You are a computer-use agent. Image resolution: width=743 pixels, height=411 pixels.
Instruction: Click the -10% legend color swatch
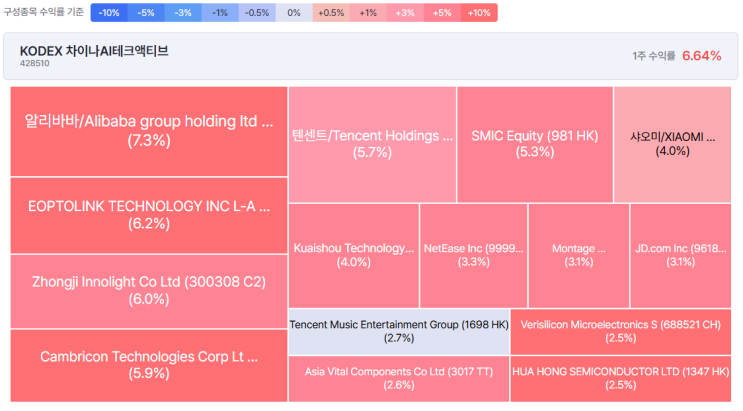pos(109,13)
